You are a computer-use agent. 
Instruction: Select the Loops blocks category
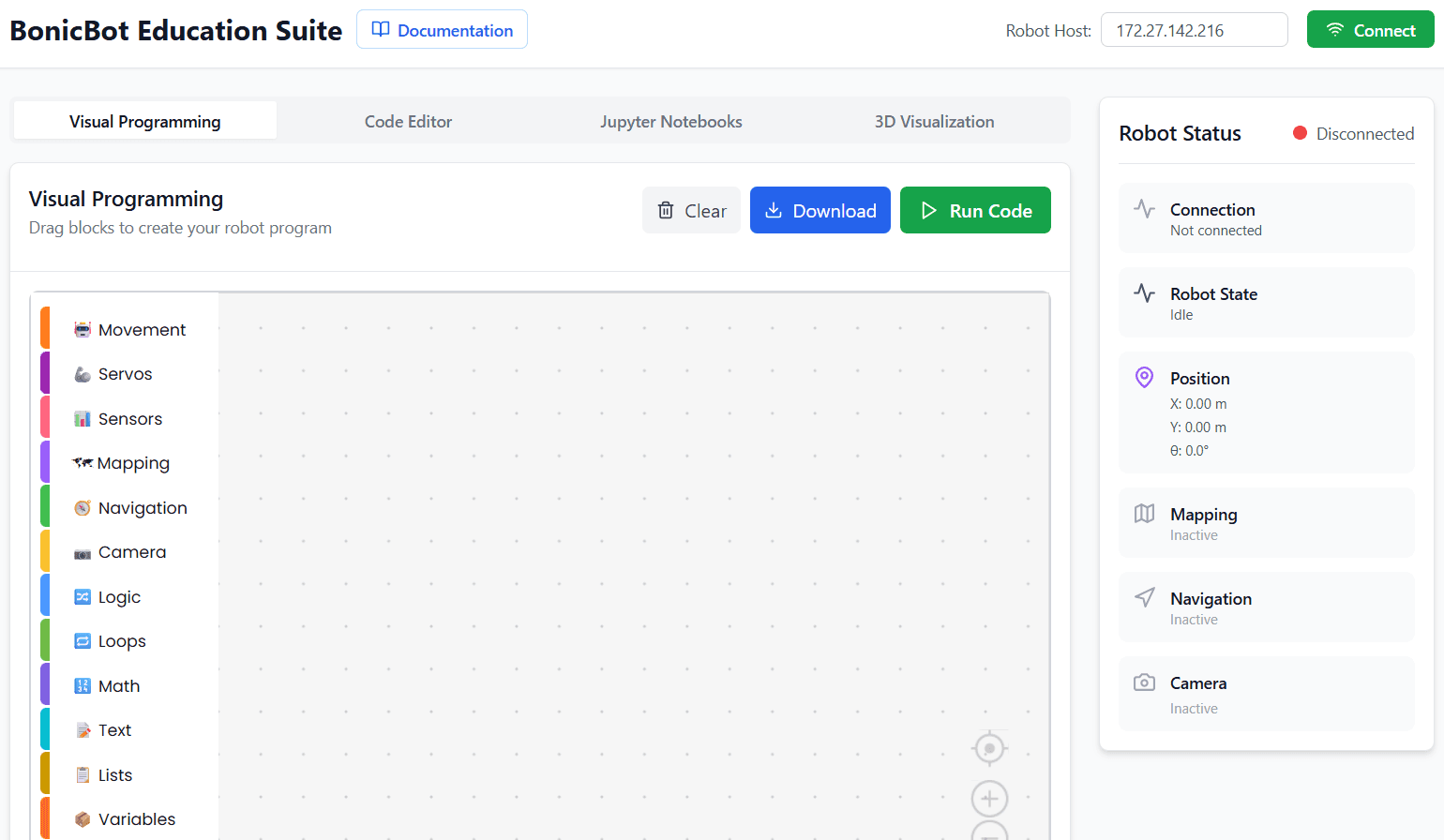122,640
